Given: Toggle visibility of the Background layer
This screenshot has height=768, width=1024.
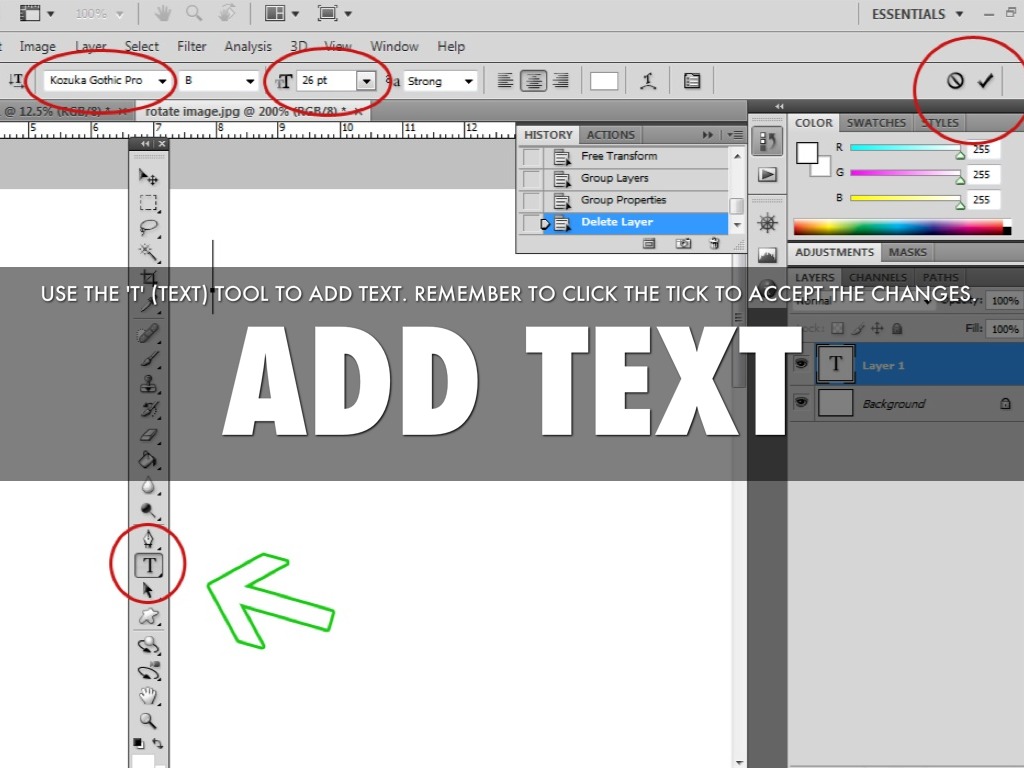Looking at the screenshot, I should pyautogui.click(x=801, y=403).
